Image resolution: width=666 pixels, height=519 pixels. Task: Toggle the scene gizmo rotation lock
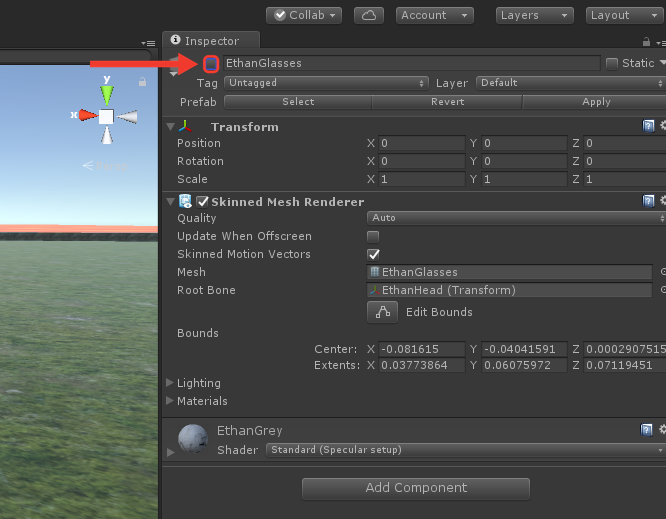142,82
